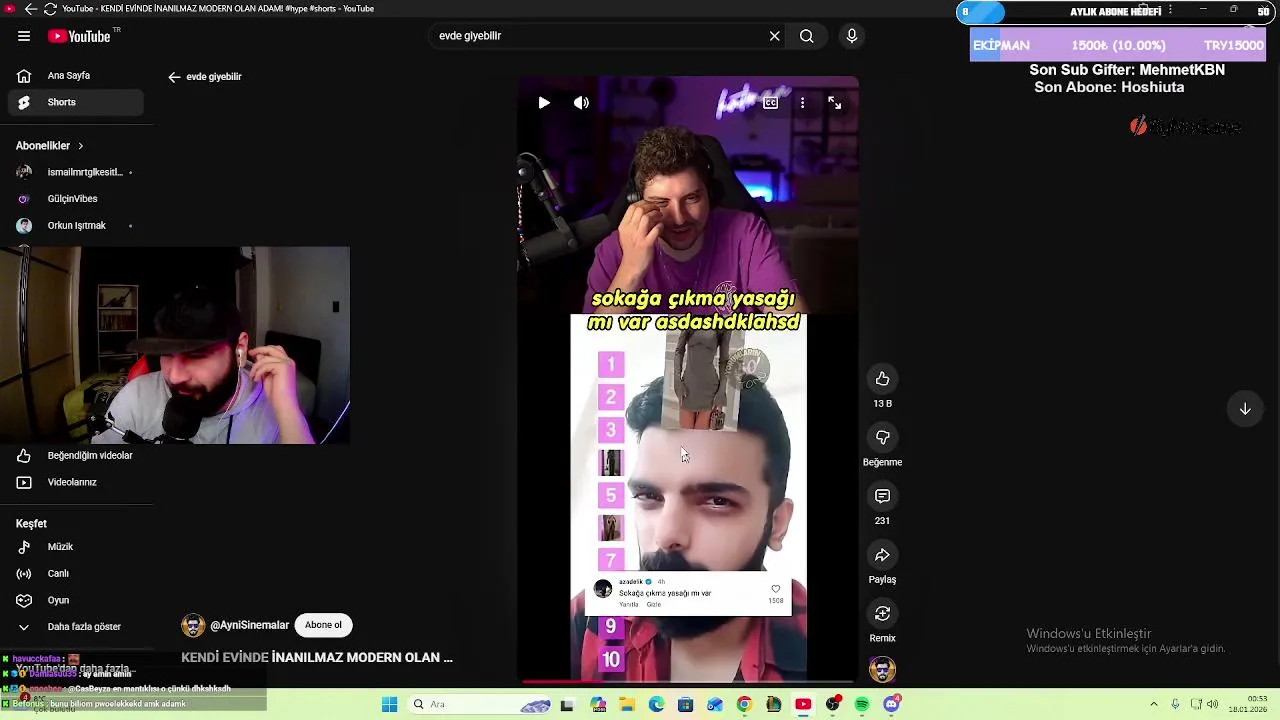Seek on the red video progress bar
Image resolution: width=1280 pixels, height=720 pixels.
pyautogui.click(x=687, y=682)
